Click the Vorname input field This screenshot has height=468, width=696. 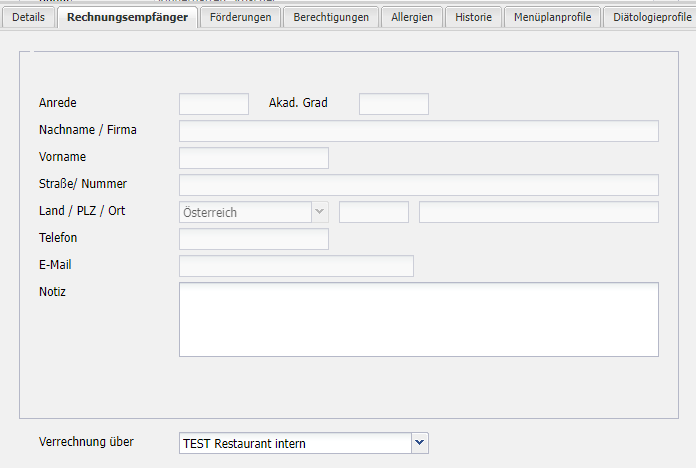[253, 158]
